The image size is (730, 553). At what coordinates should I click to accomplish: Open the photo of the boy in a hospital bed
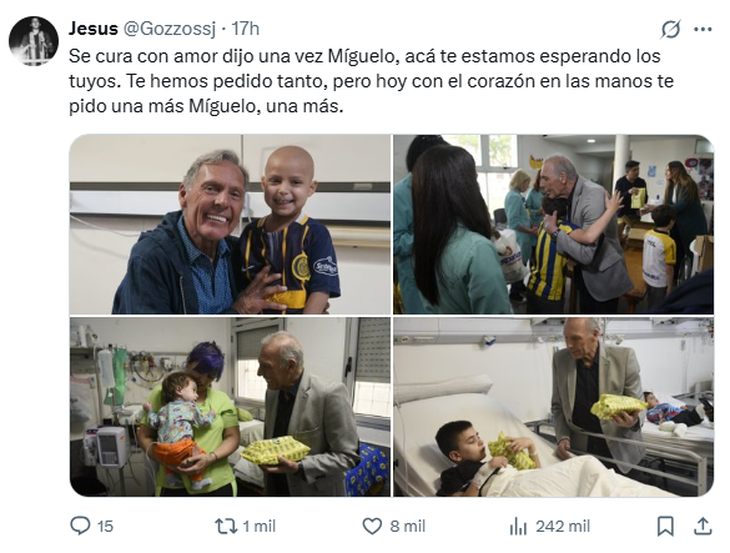pos(554,407)
